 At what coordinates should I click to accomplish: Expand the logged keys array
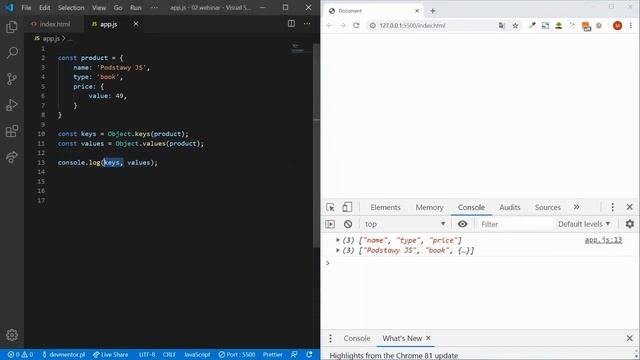pyautogui.click(x=338, y=240)
